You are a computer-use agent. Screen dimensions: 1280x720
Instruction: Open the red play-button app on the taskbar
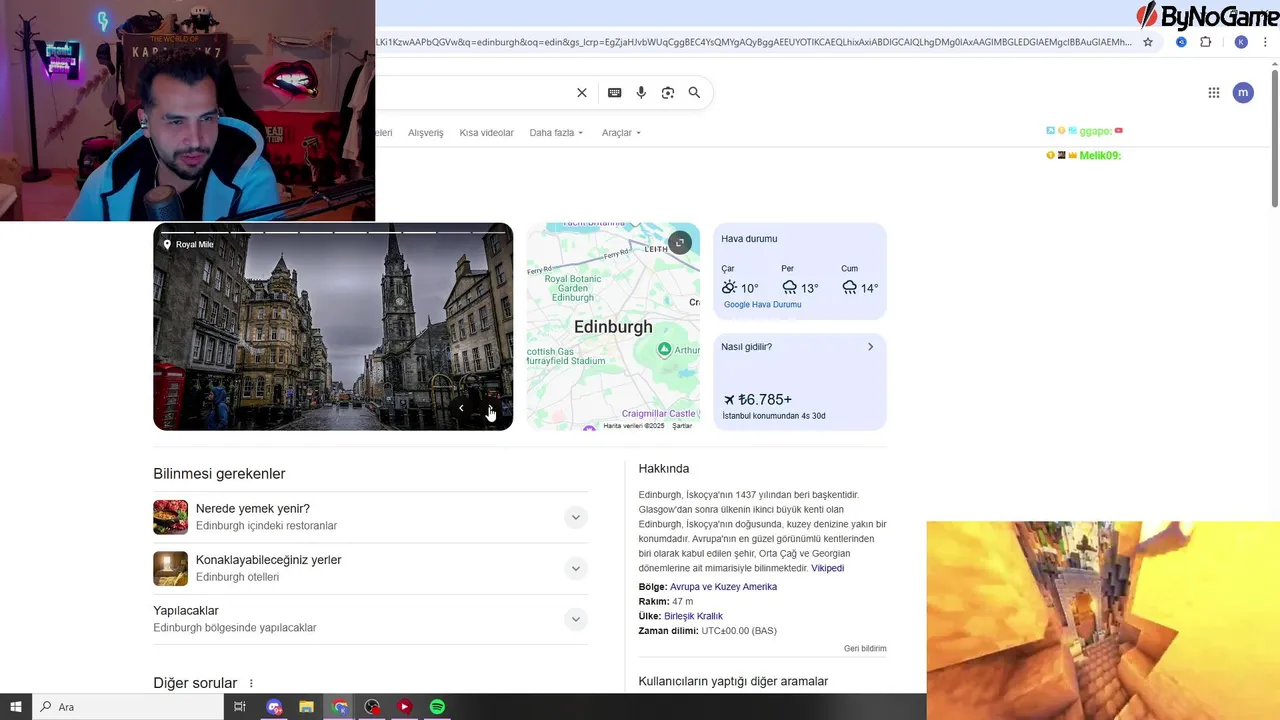(404, 707)
